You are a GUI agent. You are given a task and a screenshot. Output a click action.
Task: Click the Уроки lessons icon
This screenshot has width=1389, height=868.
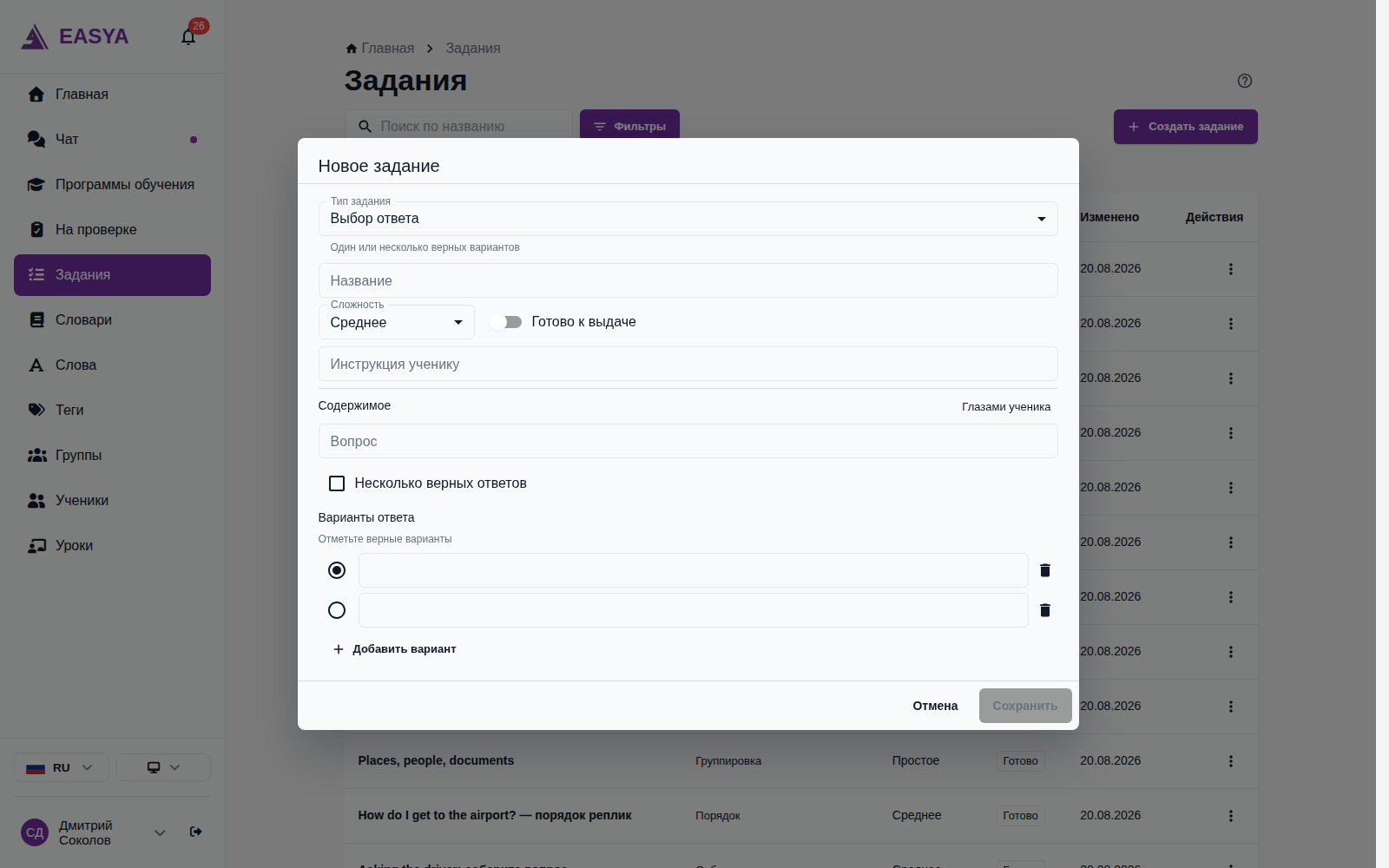point(36,545)
